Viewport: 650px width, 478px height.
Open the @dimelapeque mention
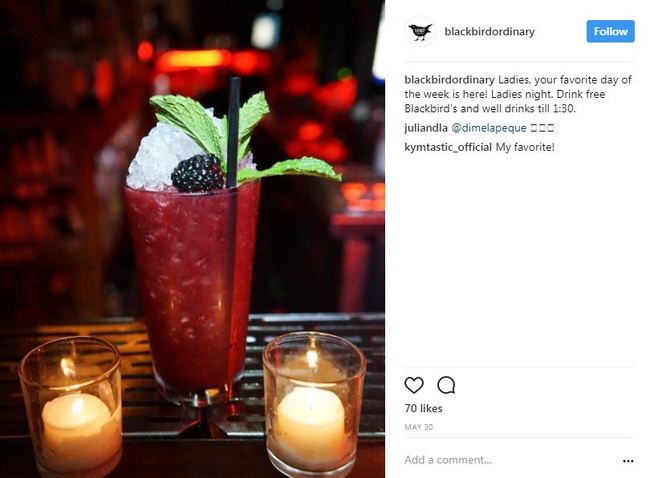[489, 128]
